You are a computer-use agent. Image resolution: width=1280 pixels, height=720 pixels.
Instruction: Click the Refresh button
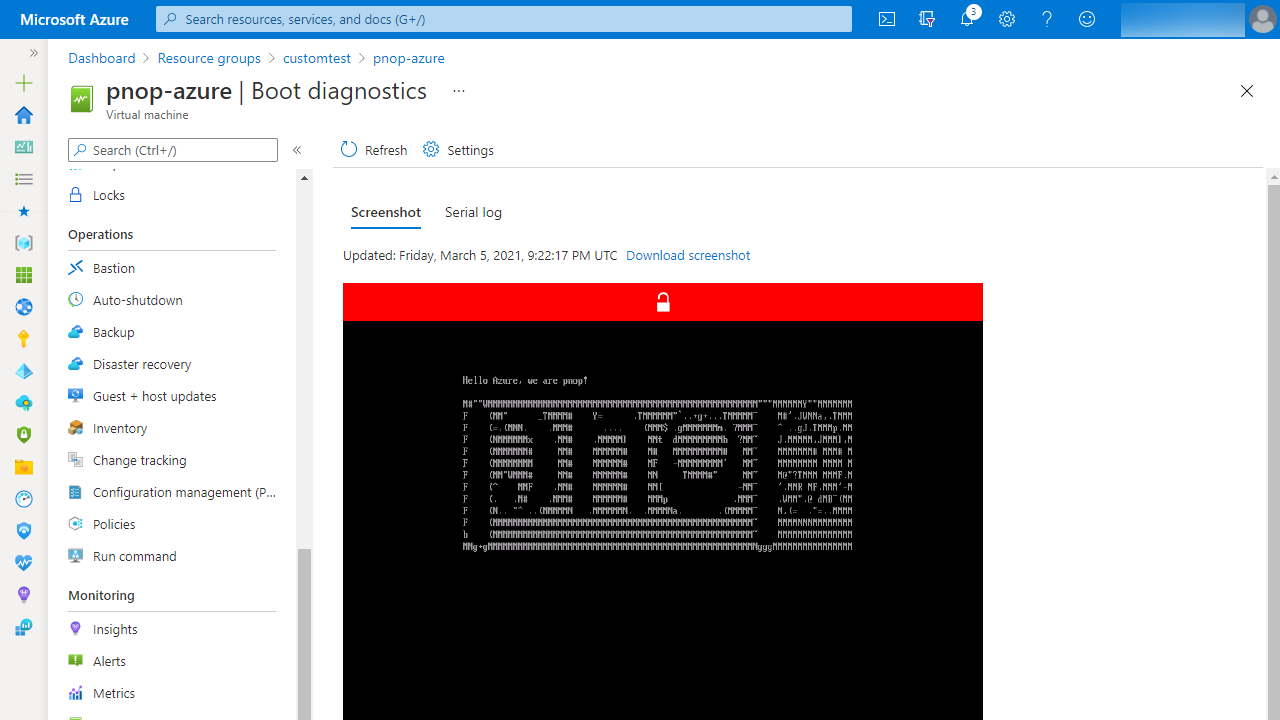tap(374, 150)
